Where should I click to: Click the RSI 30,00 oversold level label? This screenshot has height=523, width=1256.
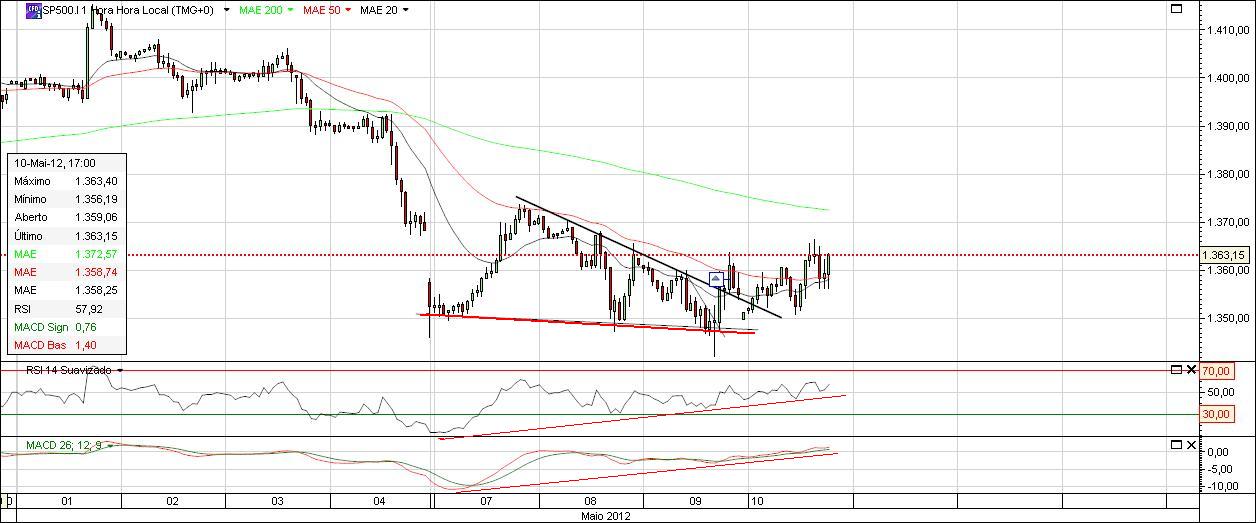pos(1215,414)
